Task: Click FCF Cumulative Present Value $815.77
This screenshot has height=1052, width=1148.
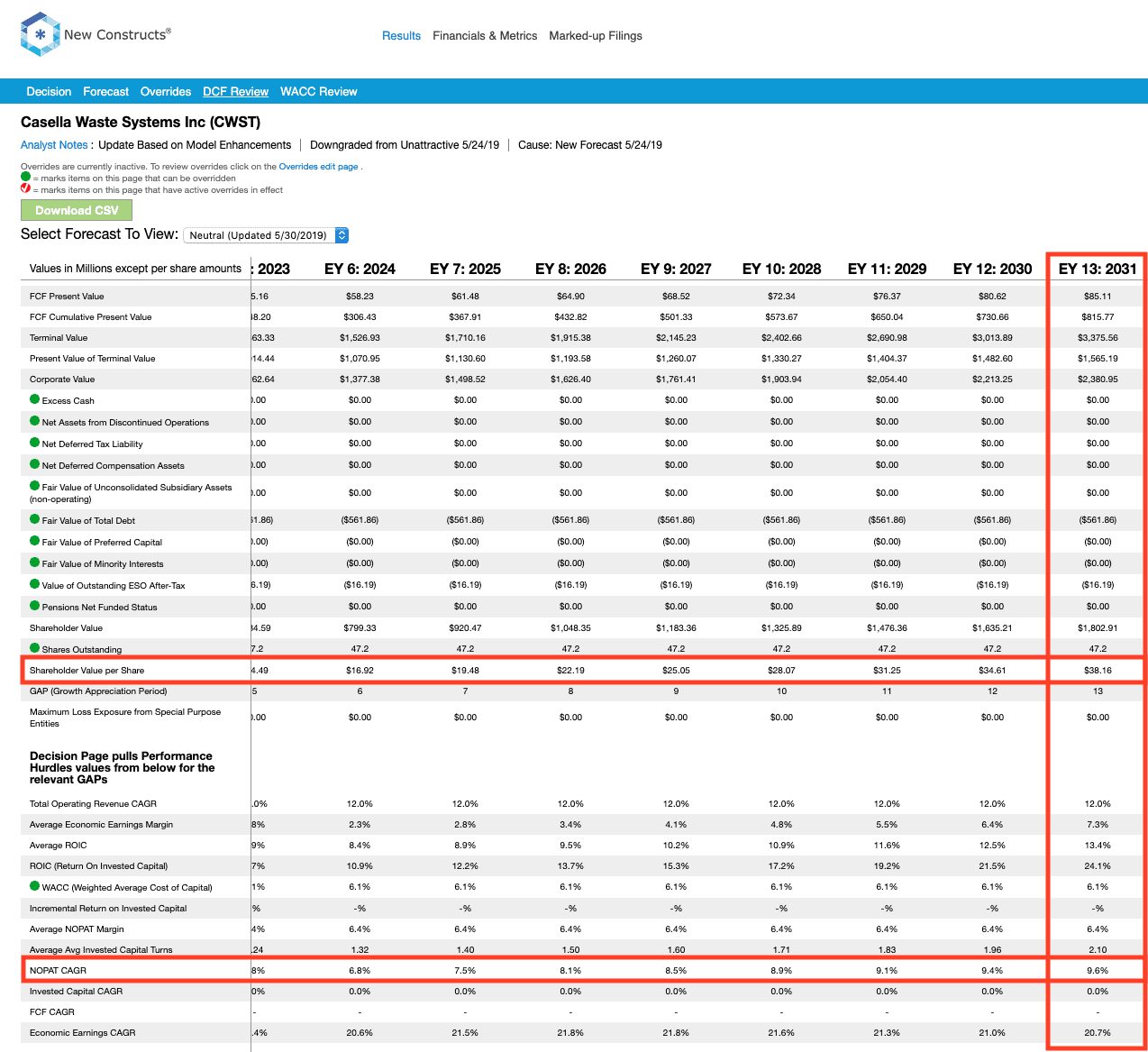Action: click(x=1098, y=317)
